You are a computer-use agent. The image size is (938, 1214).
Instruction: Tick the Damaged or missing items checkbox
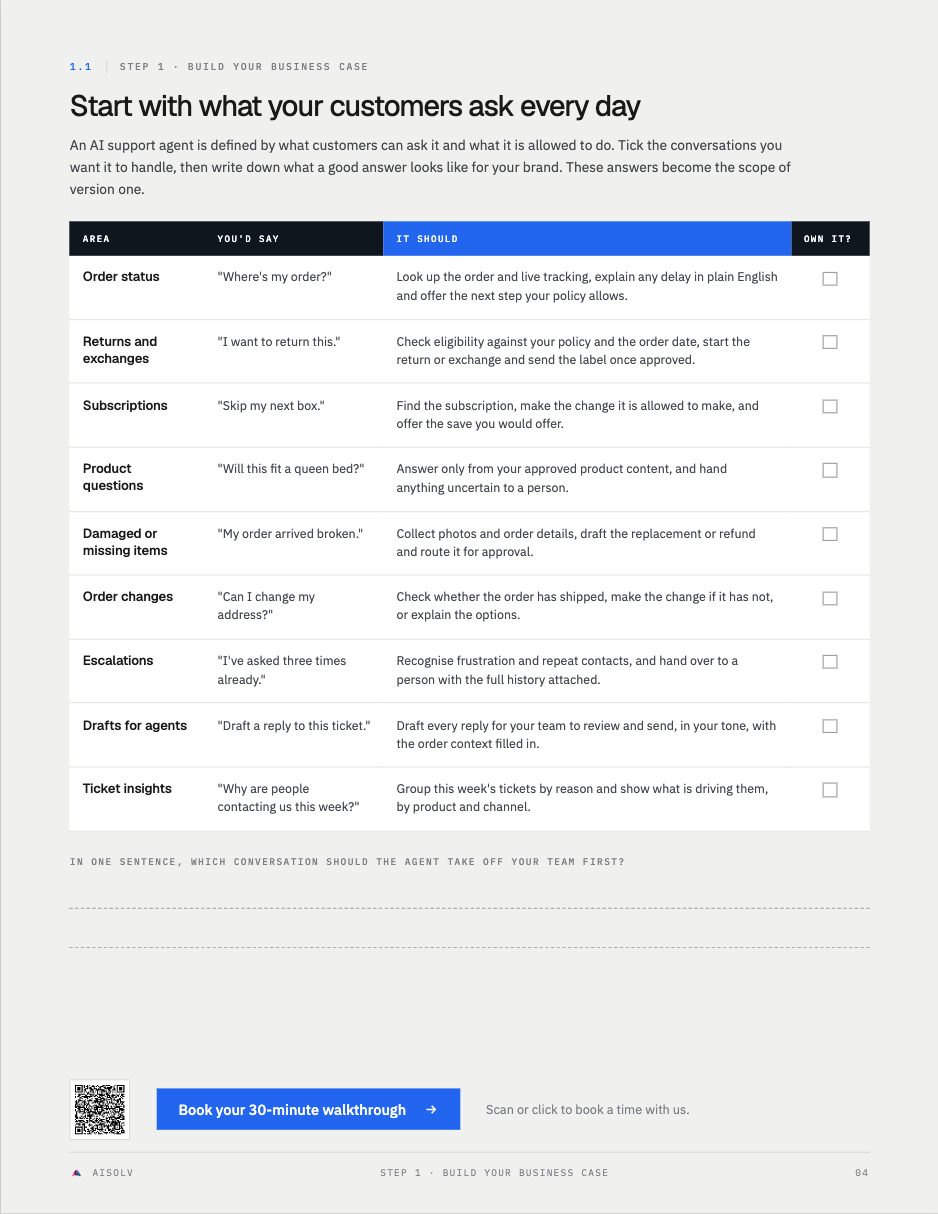[x=830, y=534]
